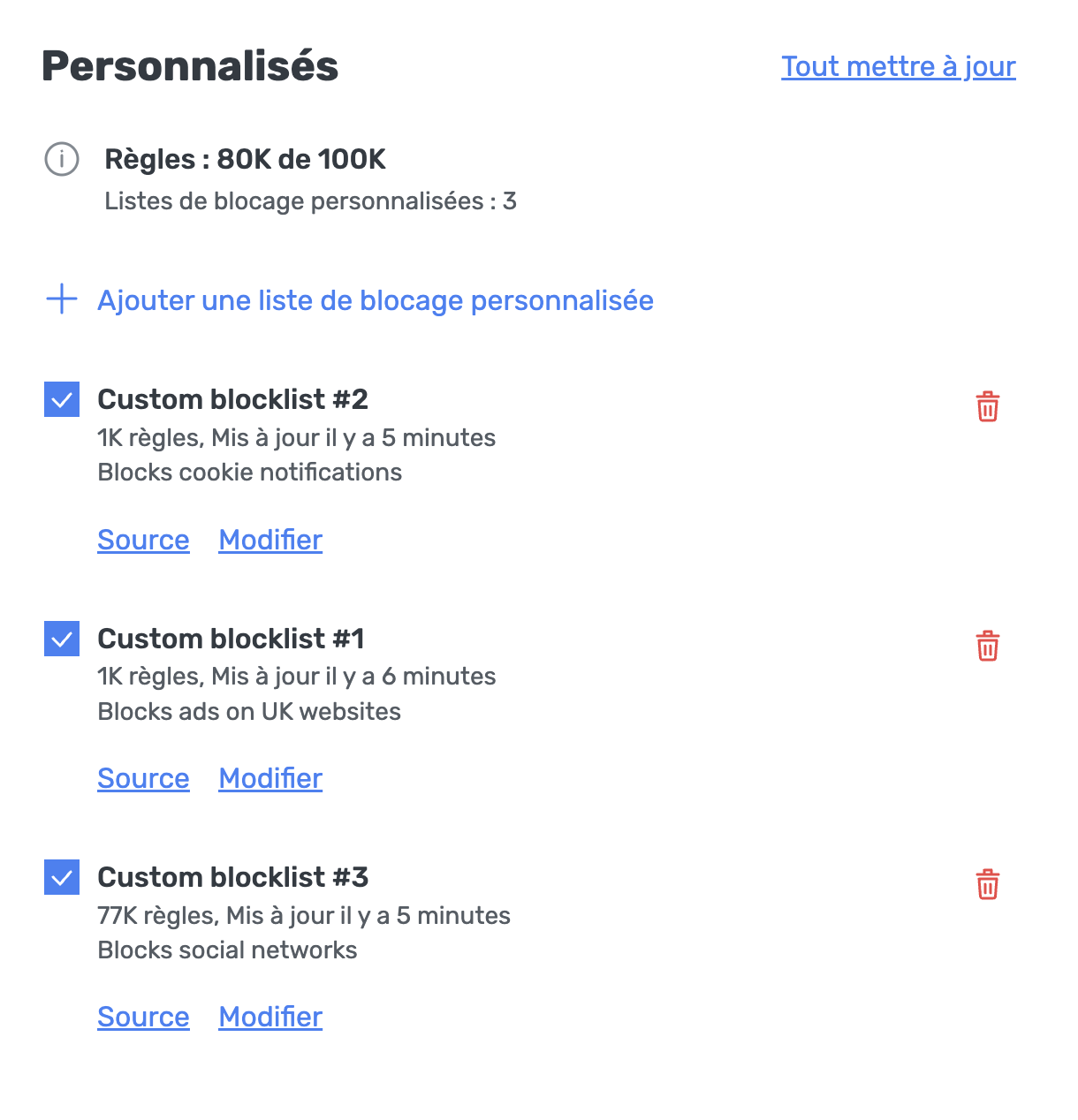Click Modifier under Custom blocklist #2
Viewport: 1078px width, 1120px height.
(269, 540)
